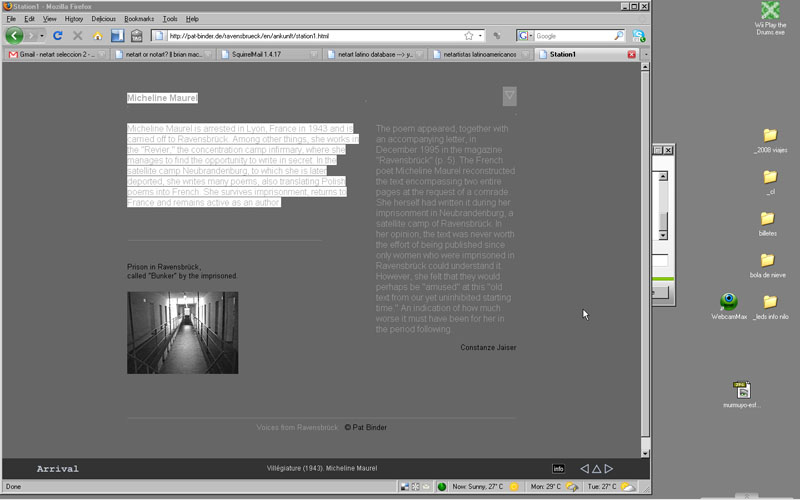Click the info icon in footer

coord(558,468)
